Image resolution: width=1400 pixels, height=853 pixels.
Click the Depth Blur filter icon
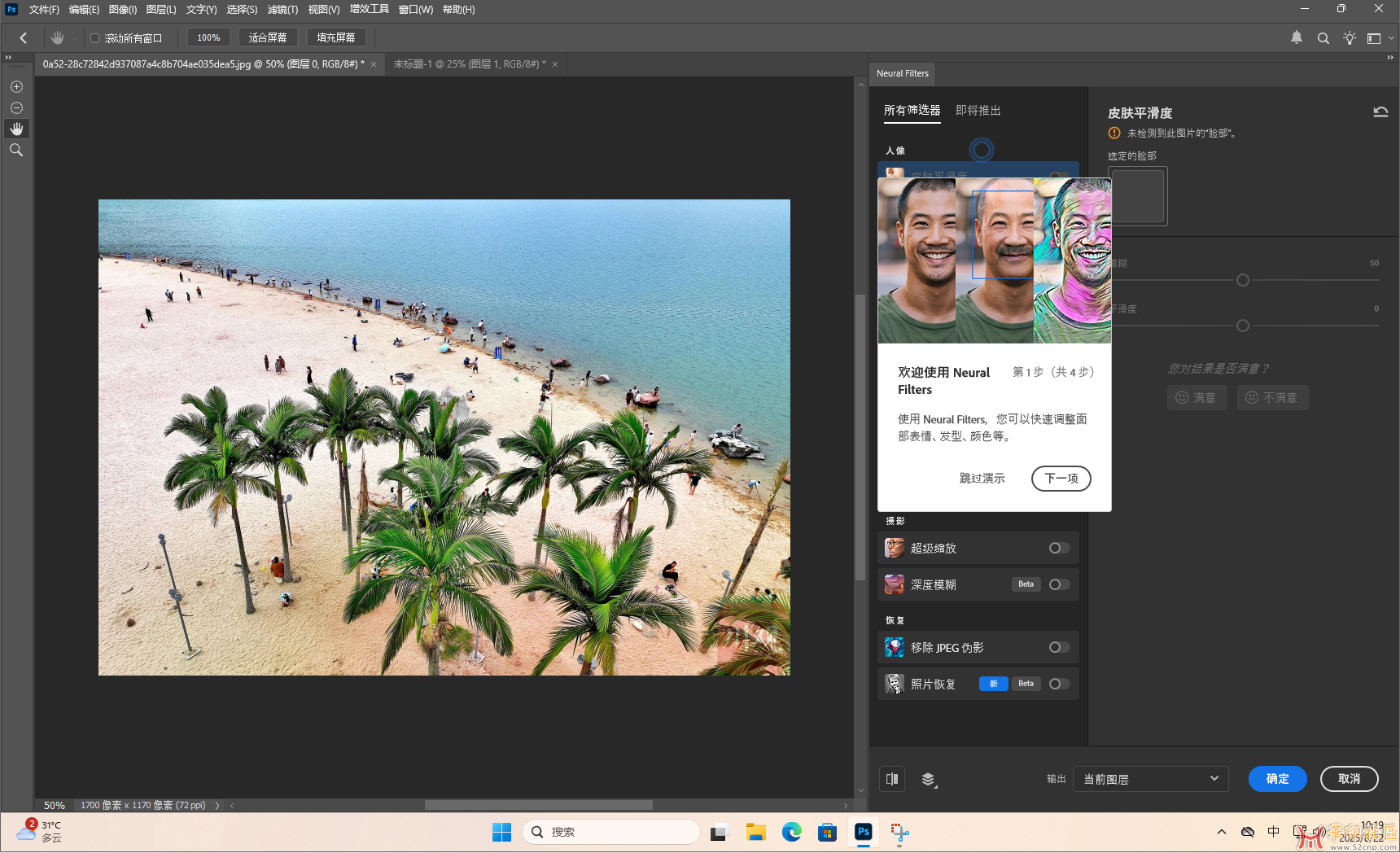895,584
